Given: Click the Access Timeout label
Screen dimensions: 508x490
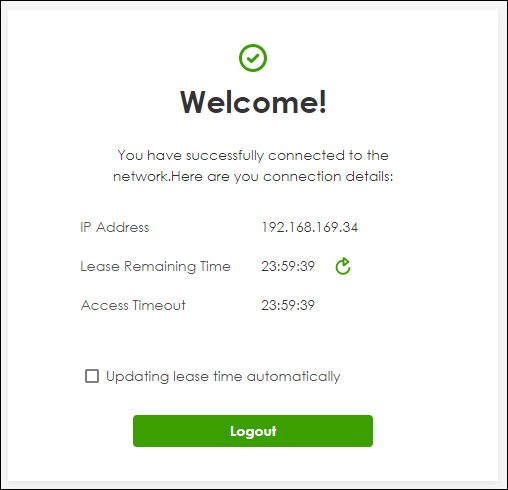Looking at the screenshot, I should (133, 305).
